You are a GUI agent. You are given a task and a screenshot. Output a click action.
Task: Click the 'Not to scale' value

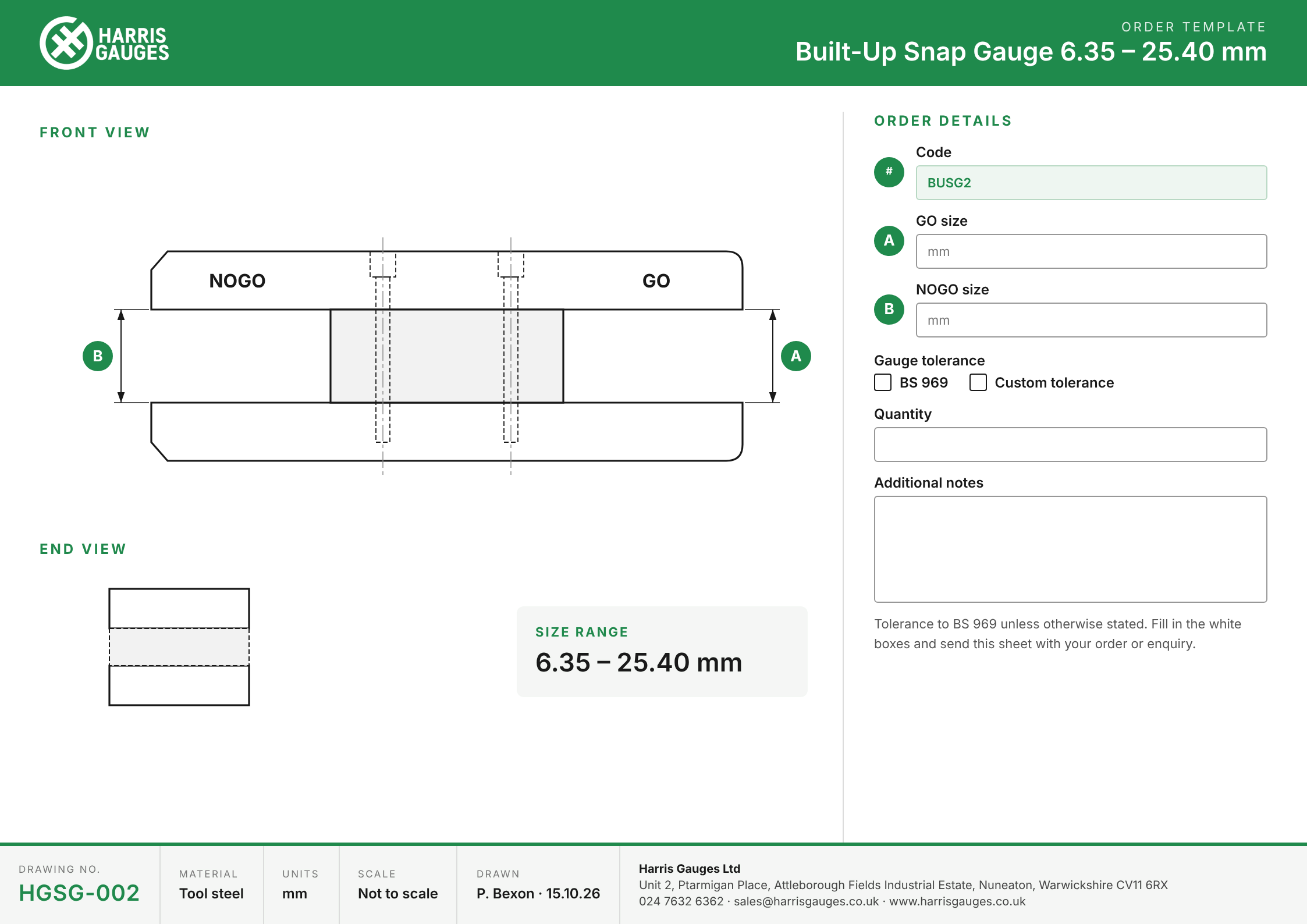397,893
